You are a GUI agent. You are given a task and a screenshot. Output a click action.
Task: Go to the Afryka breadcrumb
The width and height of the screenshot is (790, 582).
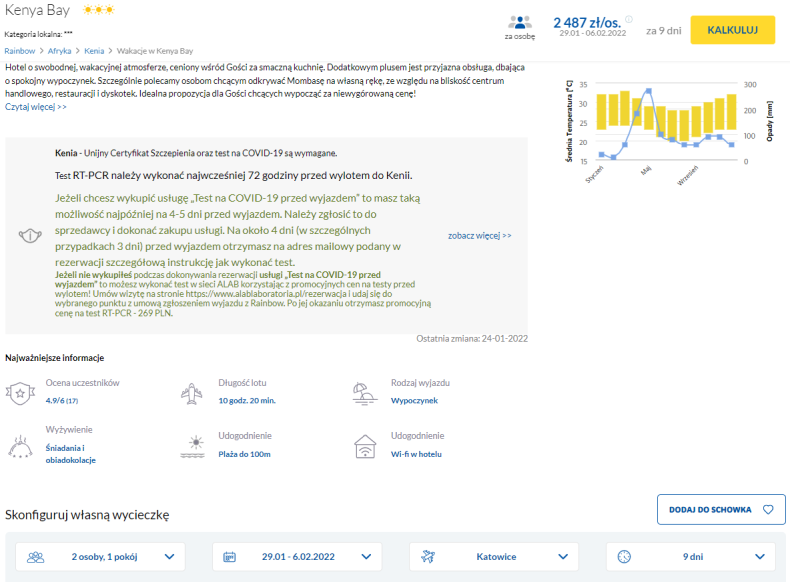click(59, 51)
